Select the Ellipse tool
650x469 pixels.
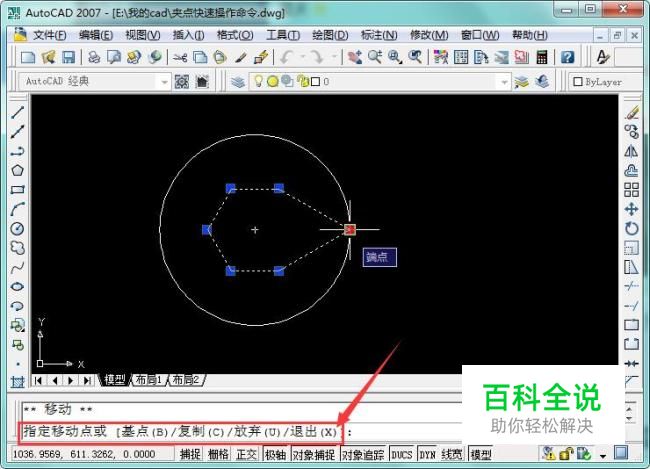(17, 287)
